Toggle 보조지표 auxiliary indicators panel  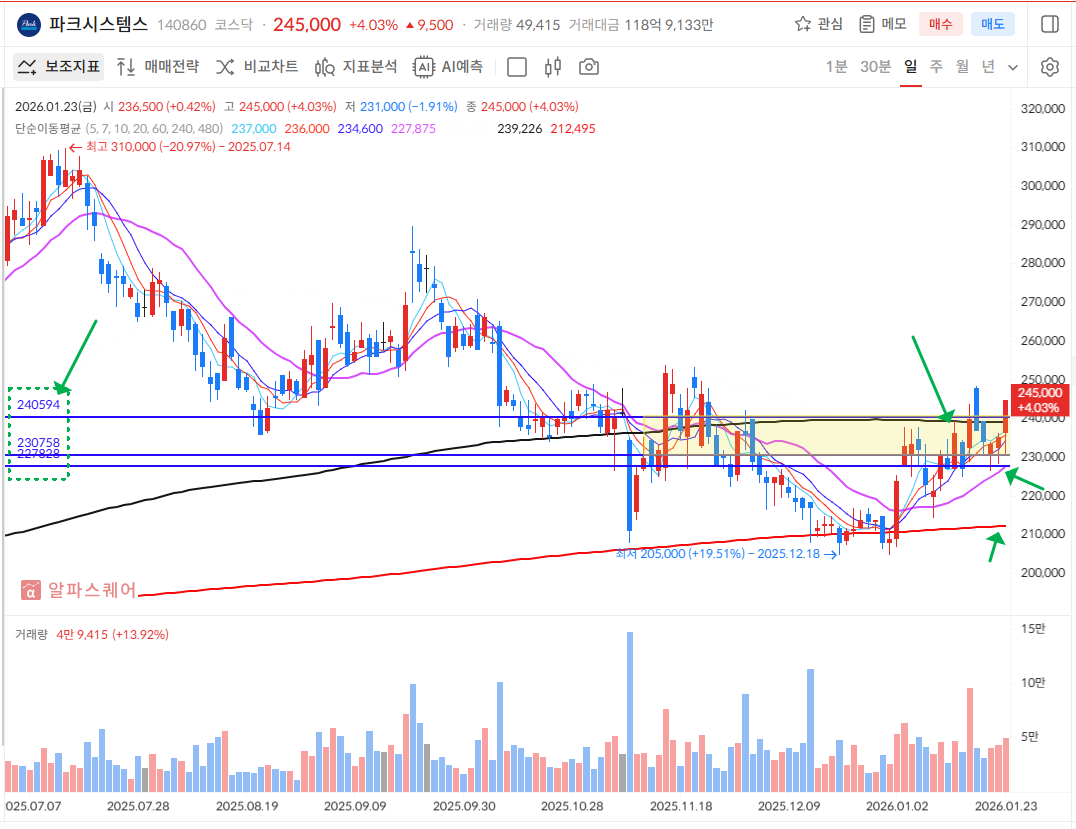58,67
